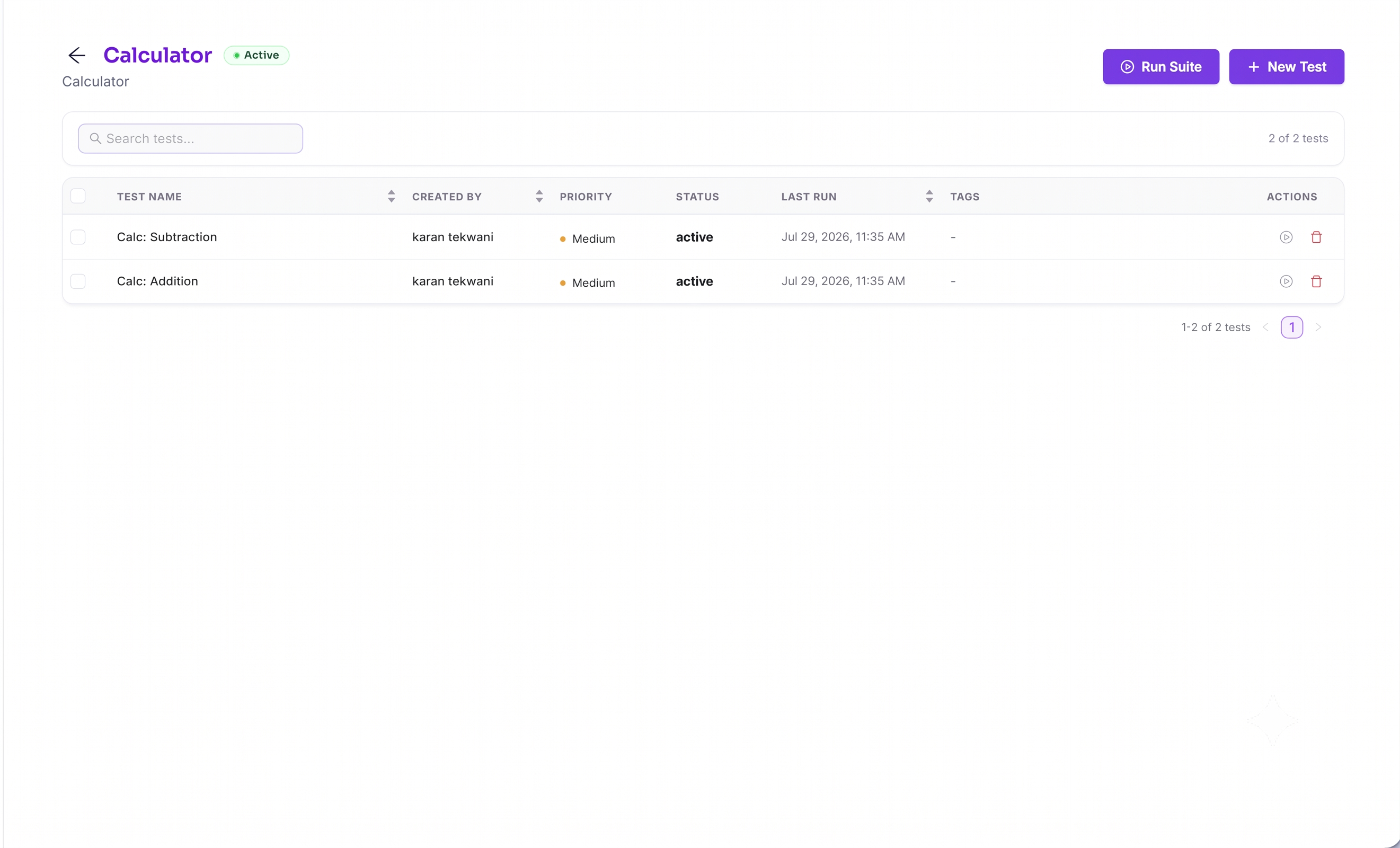Delete the Calc: Addition test
Viewport: 1400px width, 848px height.
1316,281
